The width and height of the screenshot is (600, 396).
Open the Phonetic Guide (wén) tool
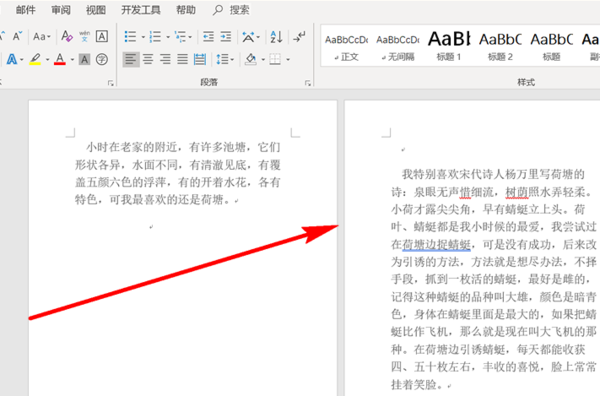(85, 36)
